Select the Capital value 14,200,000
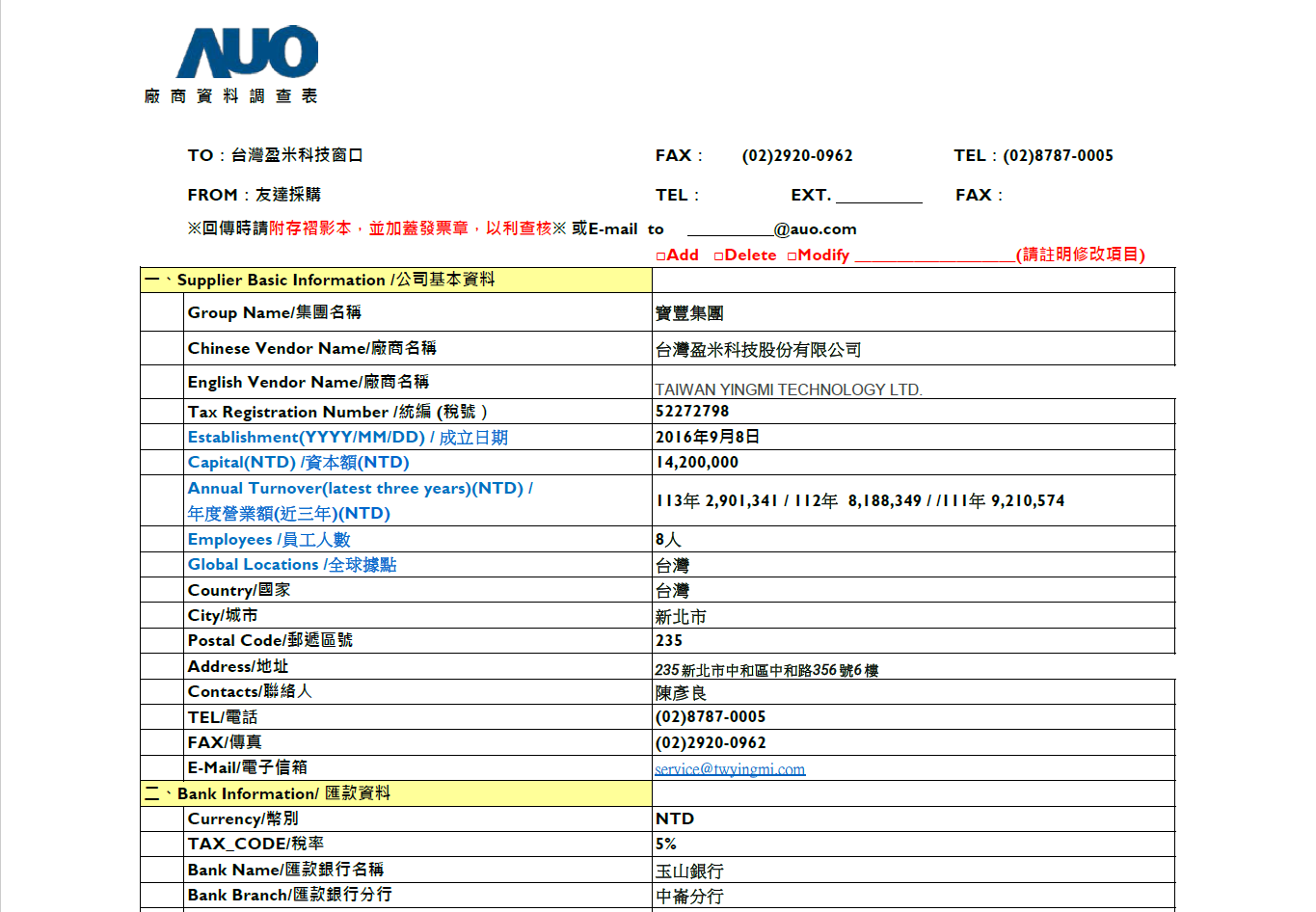Image resolution: width=1316 pixels, height=912 pixels. pos(696,463)
